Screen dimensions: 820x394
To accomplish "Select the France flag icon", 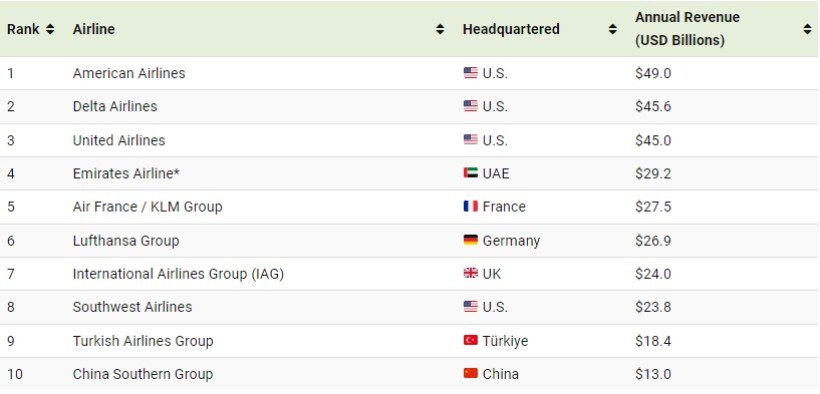I will [x=471, y=206].
